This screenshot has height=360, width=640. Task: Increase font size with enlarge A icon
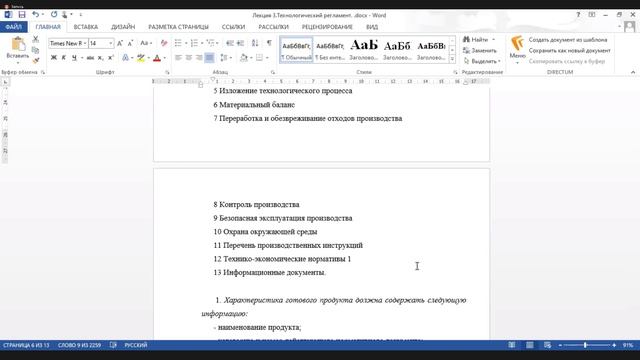[x=120, y=43]
